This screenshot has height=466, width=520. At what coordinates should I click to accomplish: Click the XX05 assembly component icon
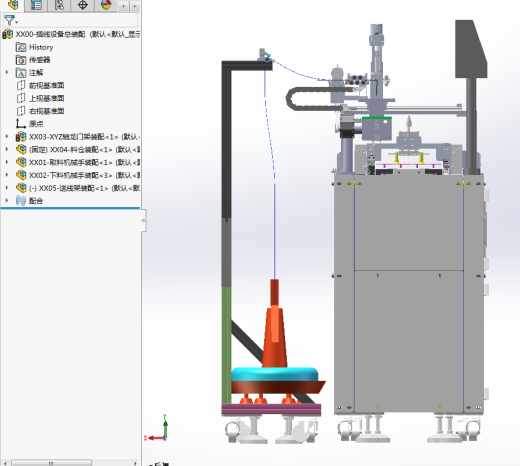[x=21, y=188]
